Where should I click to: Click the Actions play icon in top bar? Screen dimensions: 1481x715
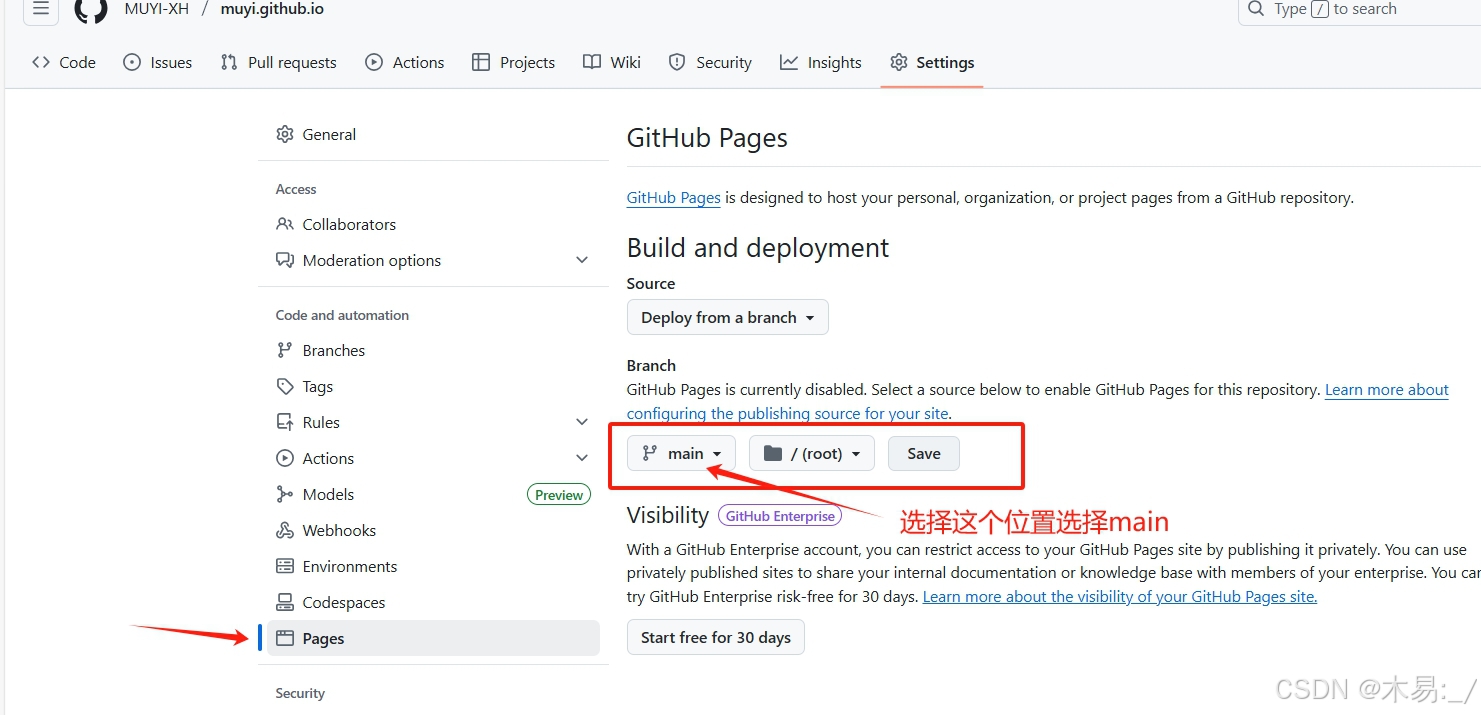pyautogui.click(x=374, y=62)
